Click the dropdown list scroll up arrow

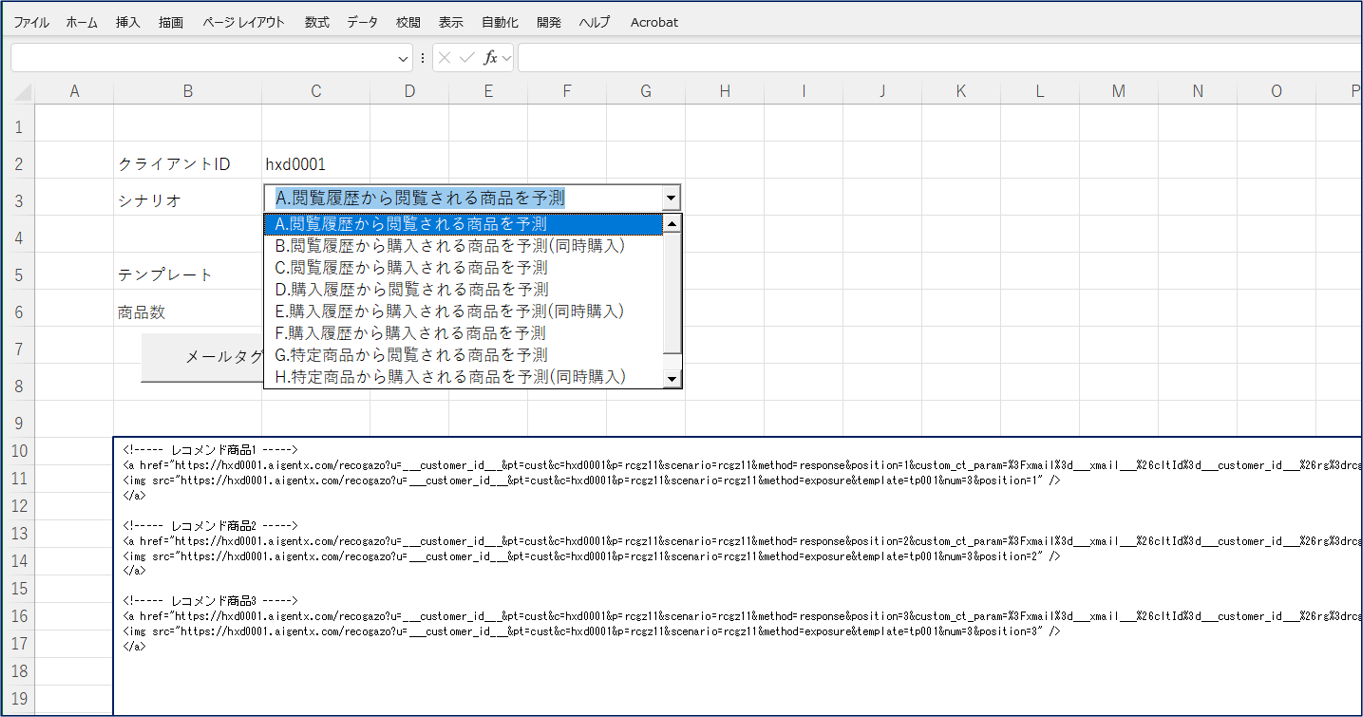pyautogui.click(x=672, y=224)
